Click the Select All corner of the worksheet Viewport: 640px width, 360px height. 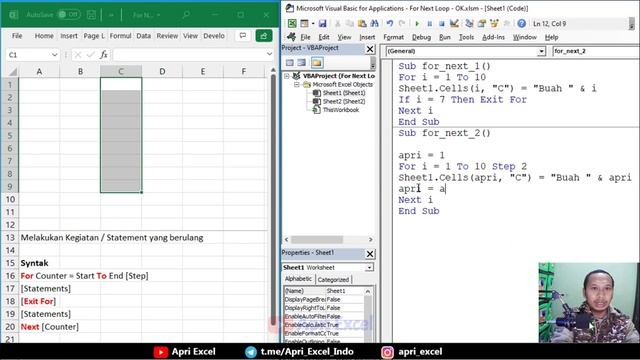(10, 71)
